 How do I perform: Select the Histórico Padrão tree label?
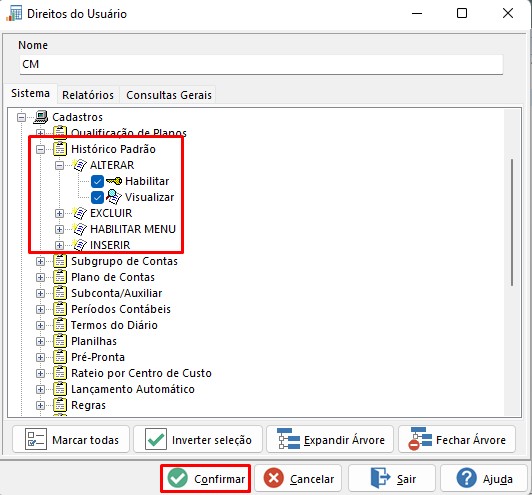pyautogui.click(x=113, y=149)
